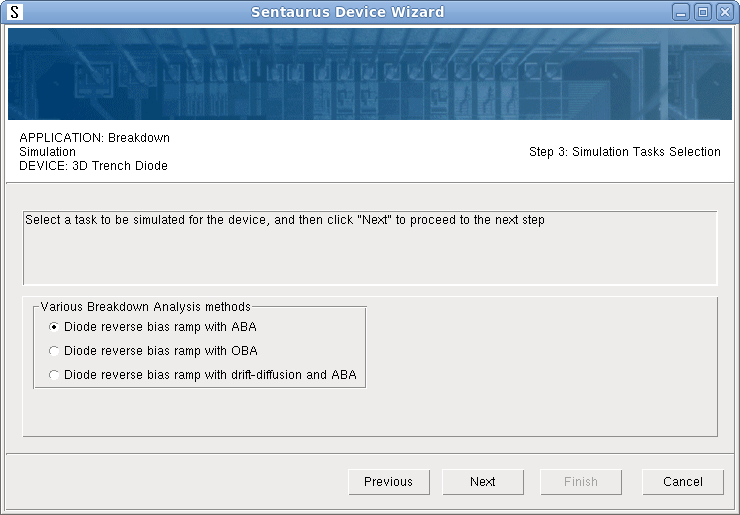Cancel the Sentaurus Device Wizard
This screenshot has width=740, height=515.
(683, 482)
